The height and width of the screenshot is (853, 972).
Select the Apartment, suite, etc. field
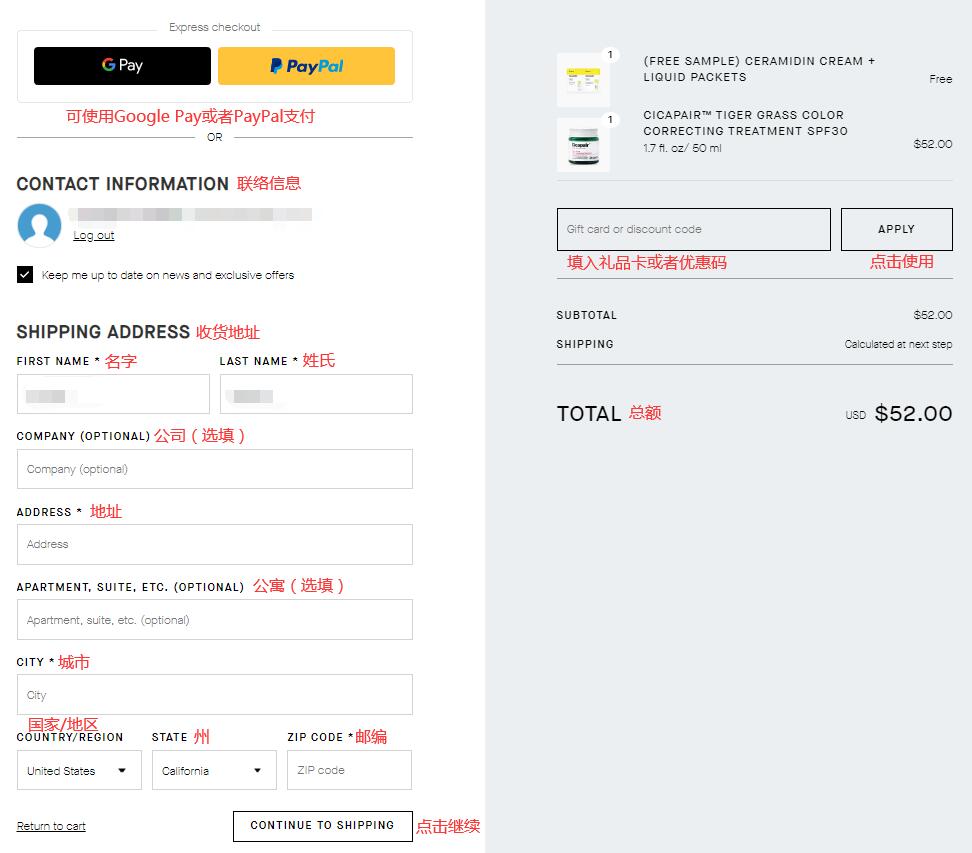pos(214,620)
